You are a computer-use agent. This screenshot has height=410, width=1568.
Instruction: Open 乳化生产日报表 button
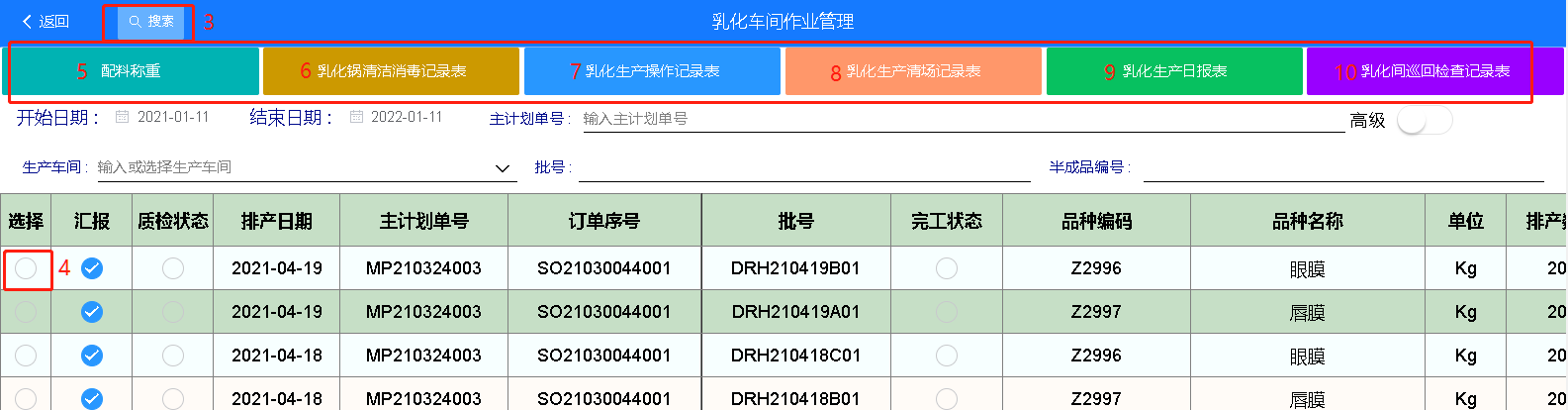point(1174,71)
